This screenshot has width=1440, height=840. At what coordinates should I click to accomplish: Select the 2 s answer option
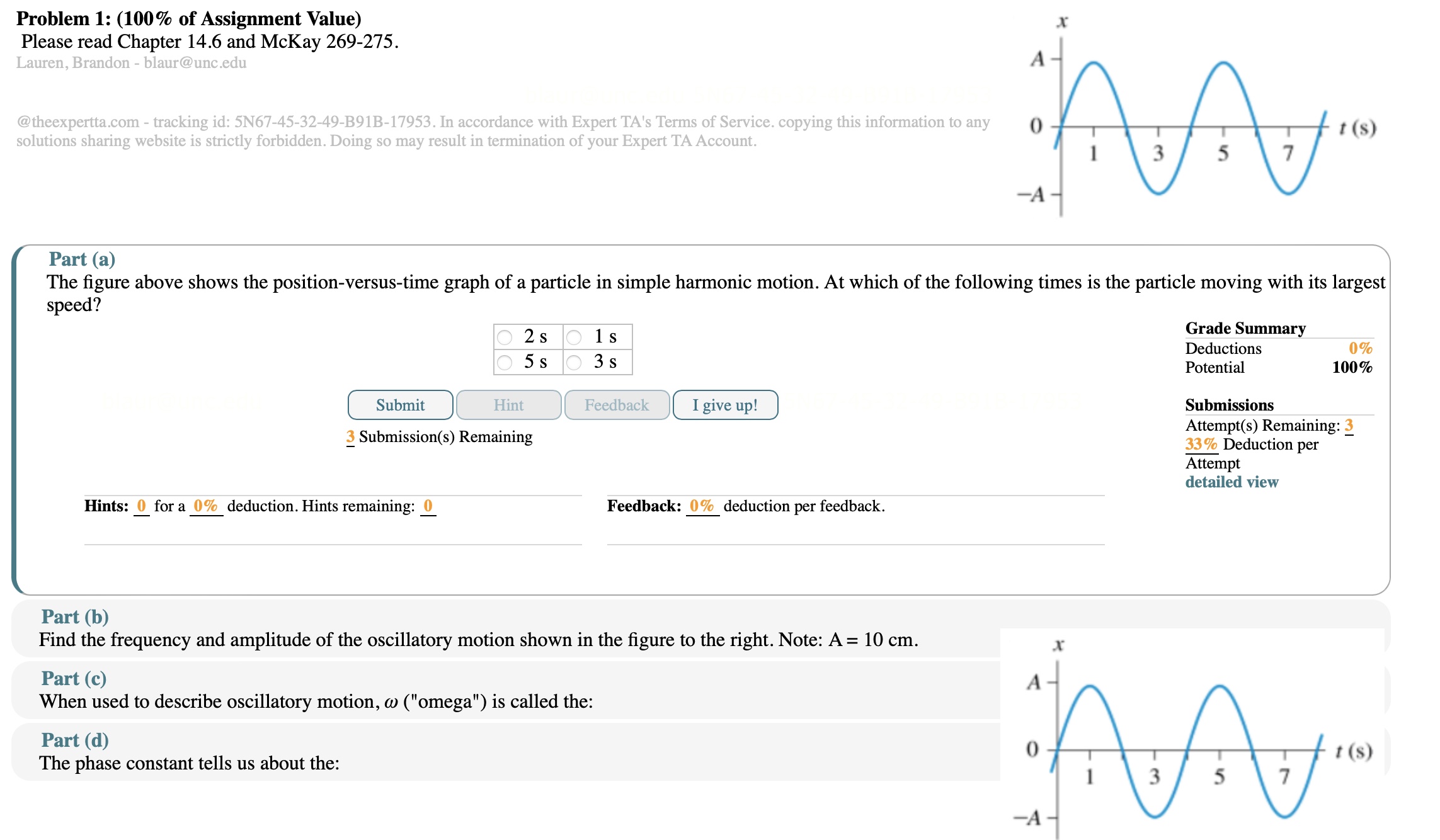505,337
